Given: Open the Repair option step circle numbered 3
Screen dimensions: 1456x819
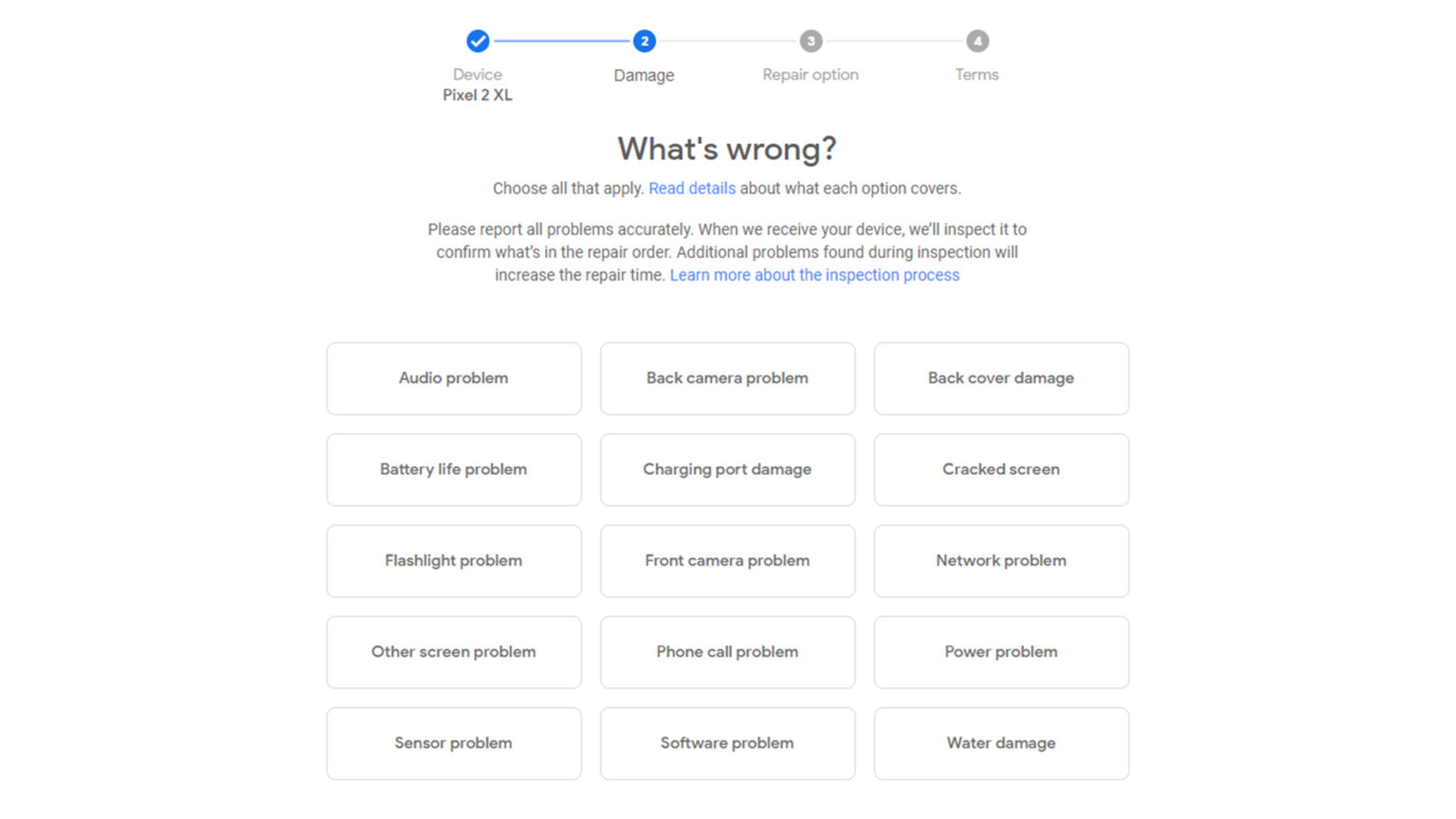Looking at the screenshot, I should (x=810, y=42).
